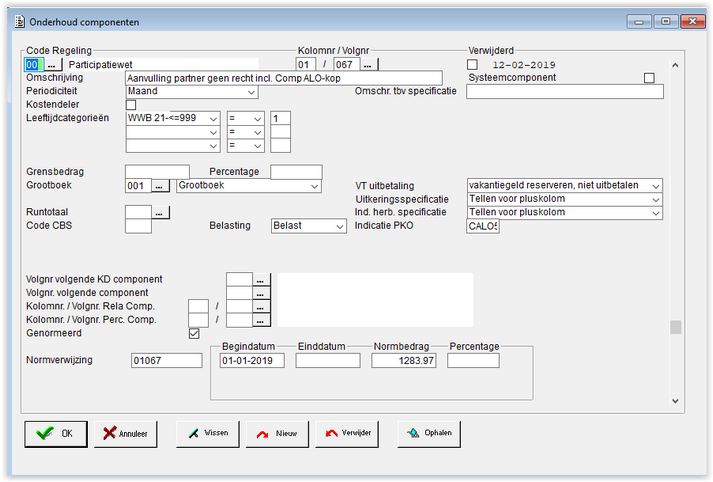The image size is (713, 482).
Task: Click the Grensbedrag input field
Action: (x=157, y=172)
